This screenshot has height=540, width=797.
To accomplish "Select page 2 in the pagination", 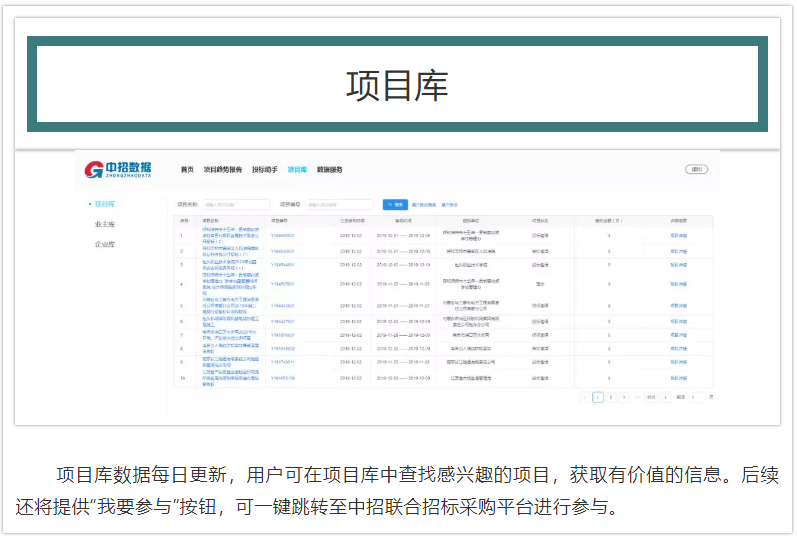I will click(x=610, y=397).
